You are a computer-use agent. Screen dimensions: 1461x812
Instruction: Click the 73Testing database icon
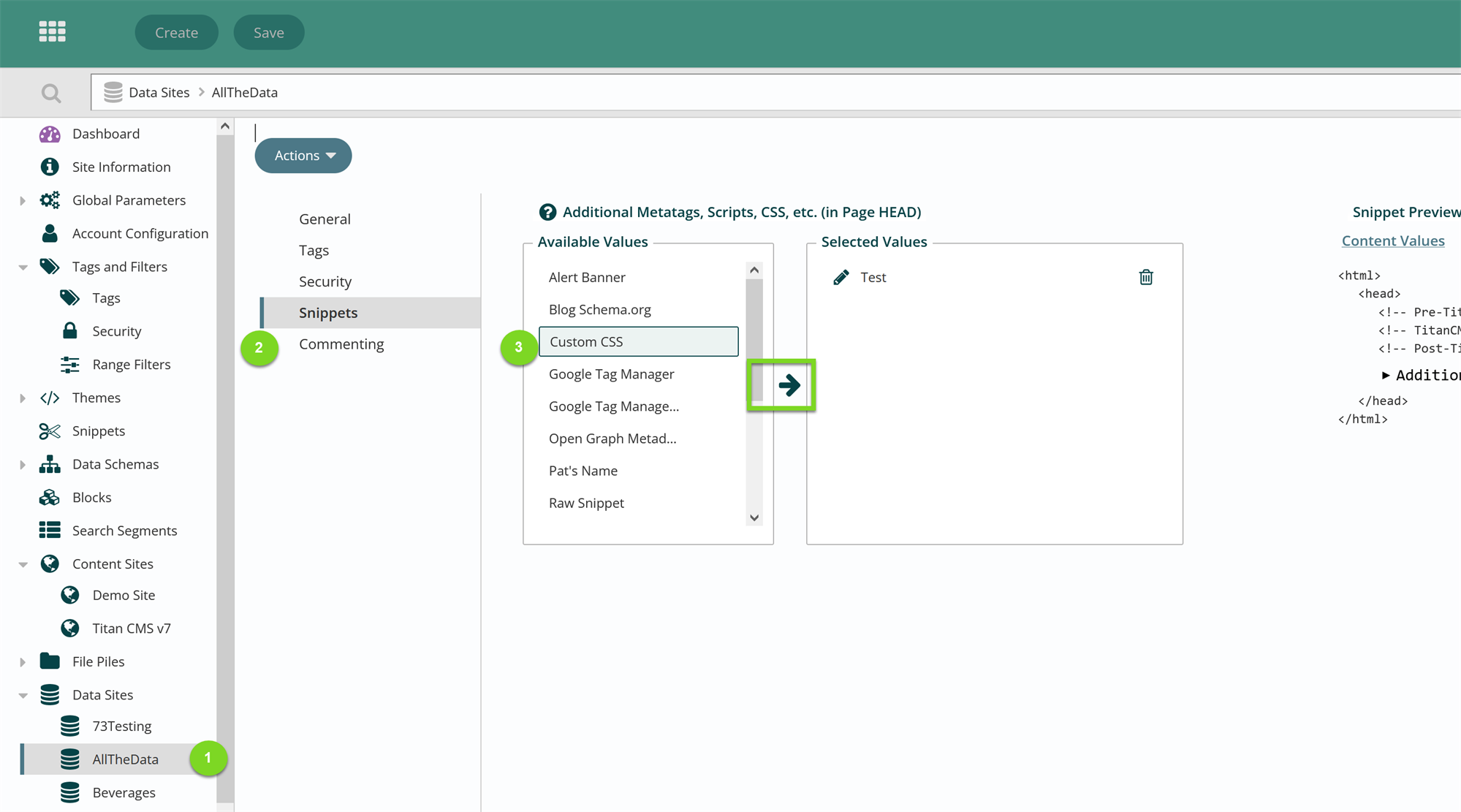(x=69, y=726)
